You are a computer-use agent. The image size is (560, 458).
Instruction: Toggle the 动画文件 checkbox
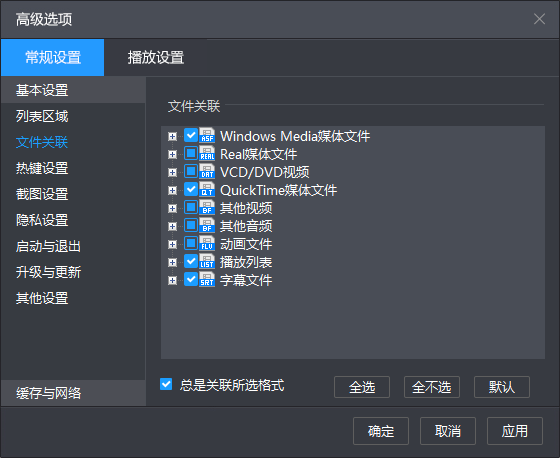click(x=191, y=243)
